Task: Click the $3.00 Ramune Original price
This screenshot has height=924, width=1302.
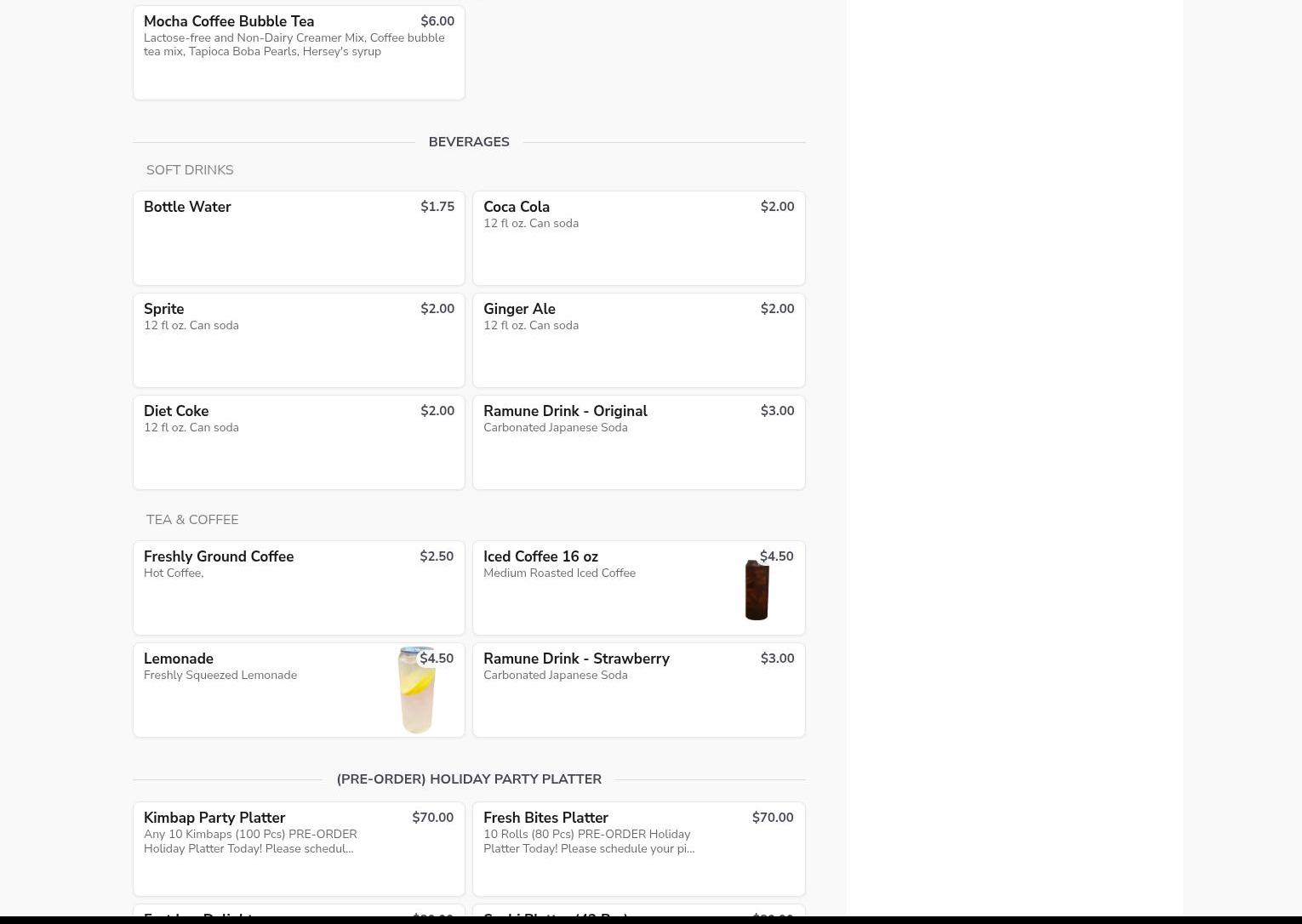Action: click(777, 411)
